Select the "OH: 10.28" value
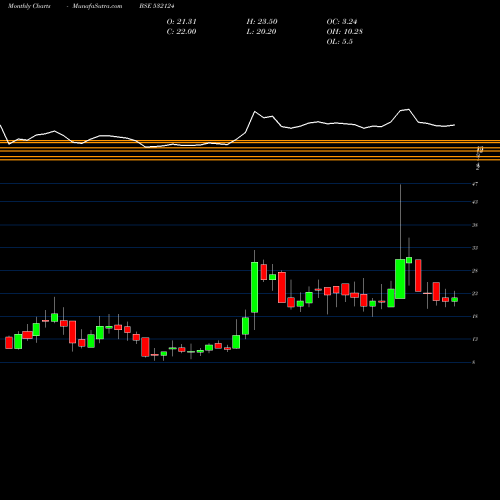This screenshot has height=500, width=500. click(x=345, y=32)
